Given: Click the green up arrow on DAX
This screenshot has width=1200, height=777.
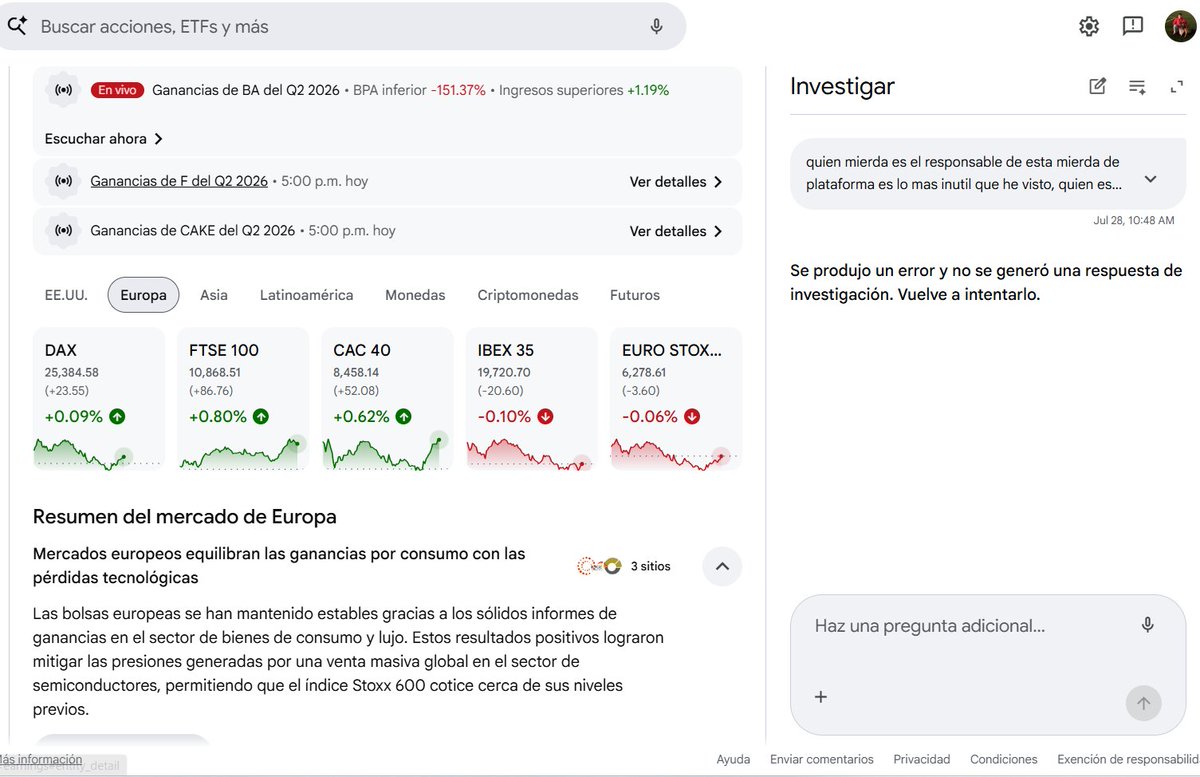Looking at the screenshot, I should [117, 417].
